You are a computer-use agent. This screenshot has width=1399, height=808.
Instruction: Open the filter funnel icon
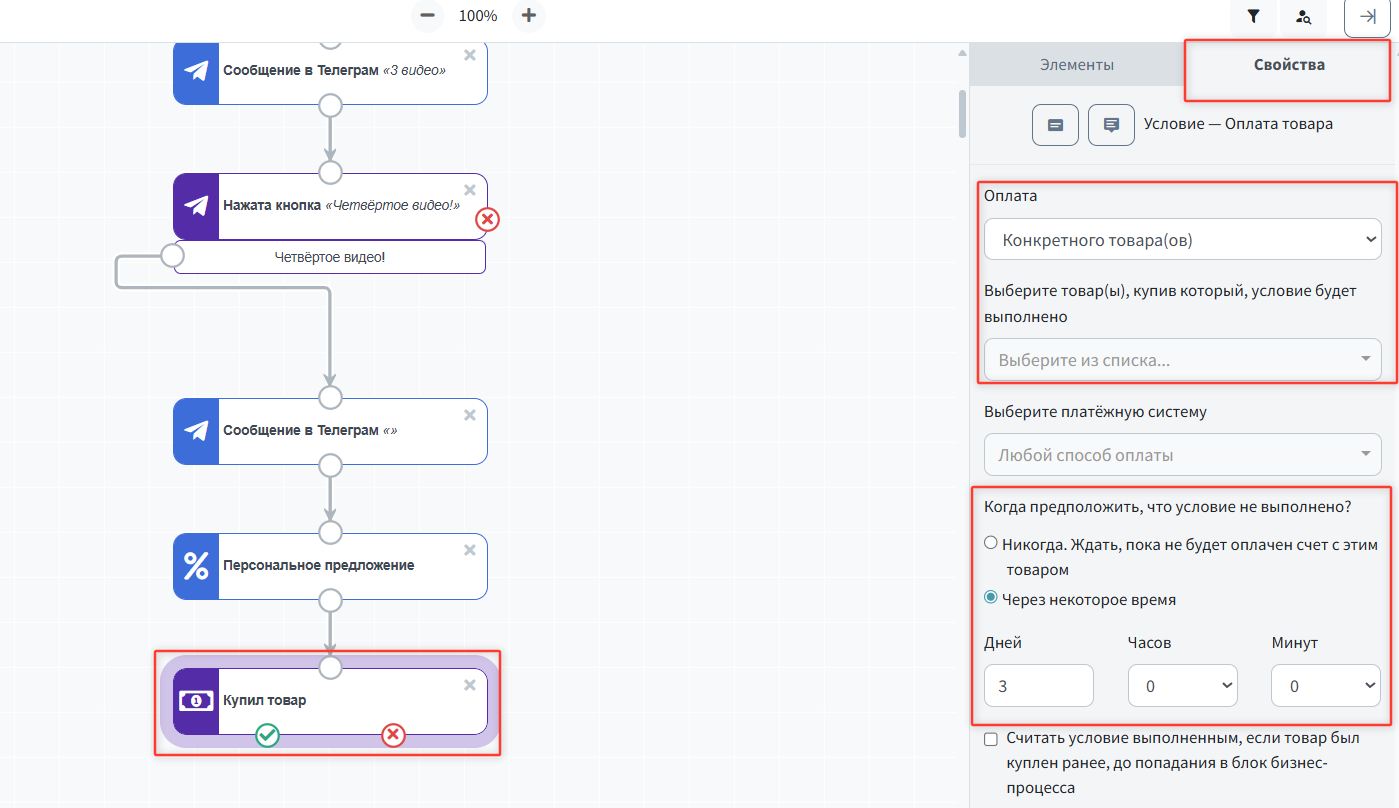point(1253,16)
